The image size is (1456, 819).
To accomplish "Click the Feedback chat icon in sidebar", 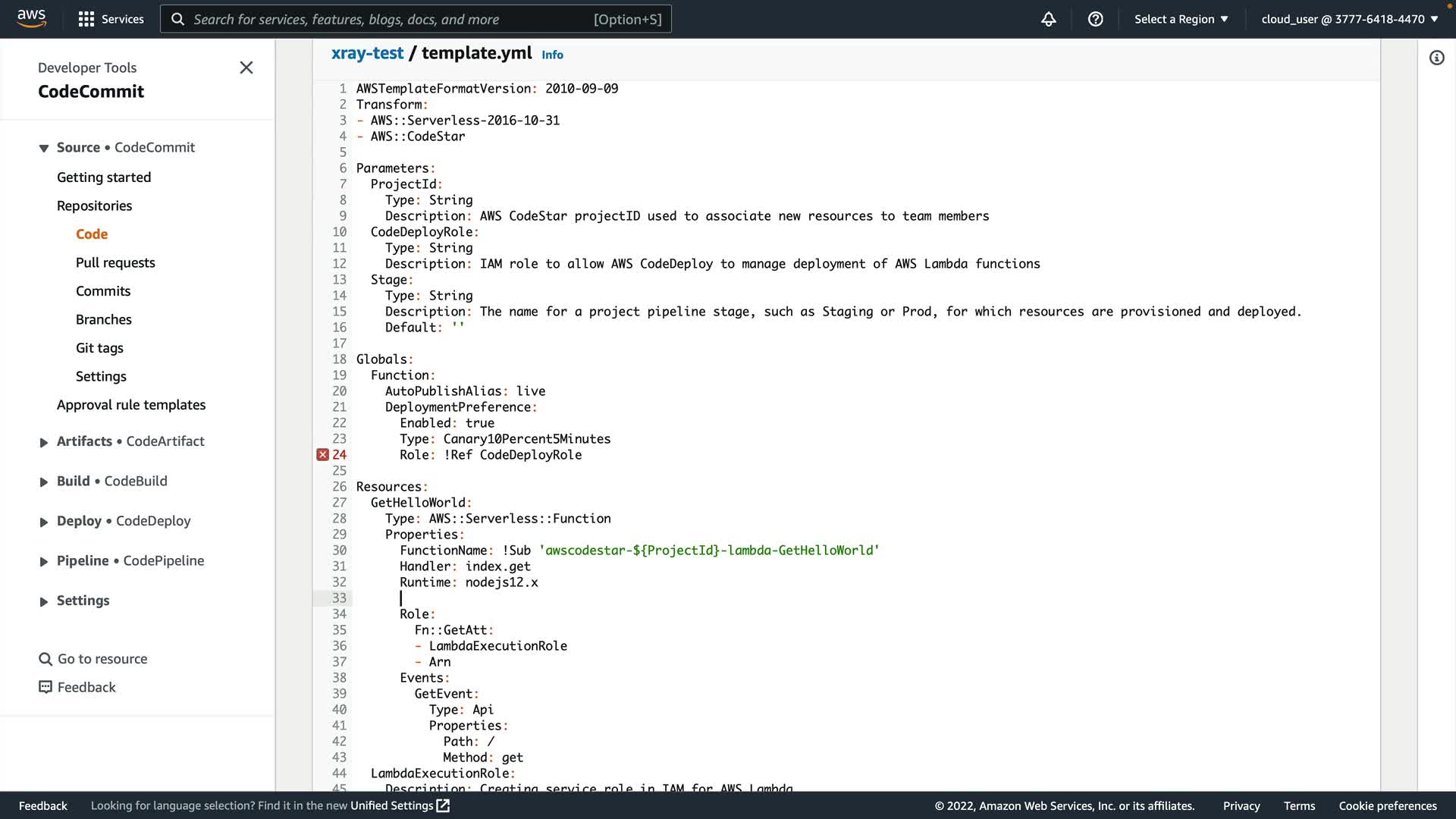I will tap(45, 687).
